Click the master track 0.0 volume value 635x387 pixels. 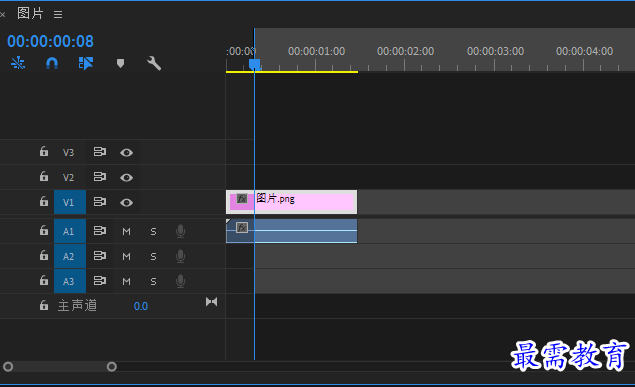click(x=141, y=306)
